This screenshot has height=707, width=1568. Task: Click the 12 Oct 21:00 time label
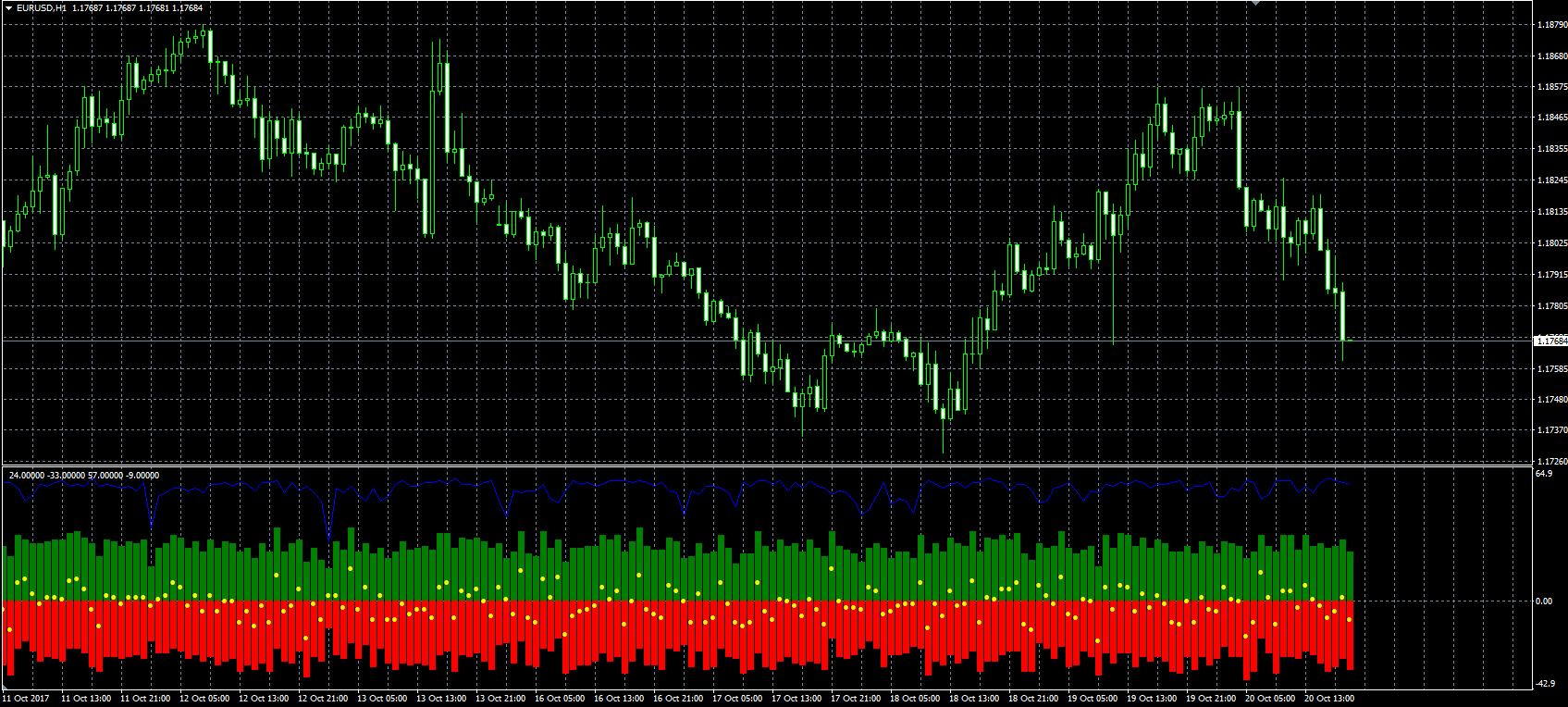[x=323, y=699]
